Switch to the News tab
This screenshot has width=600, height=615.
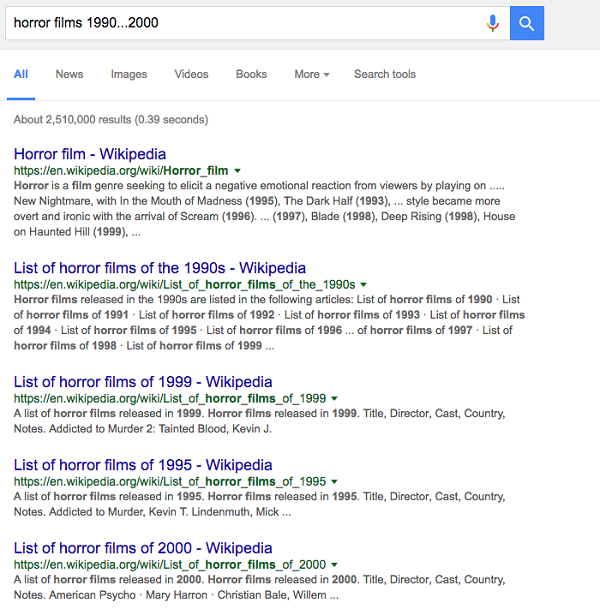(69, 74)
